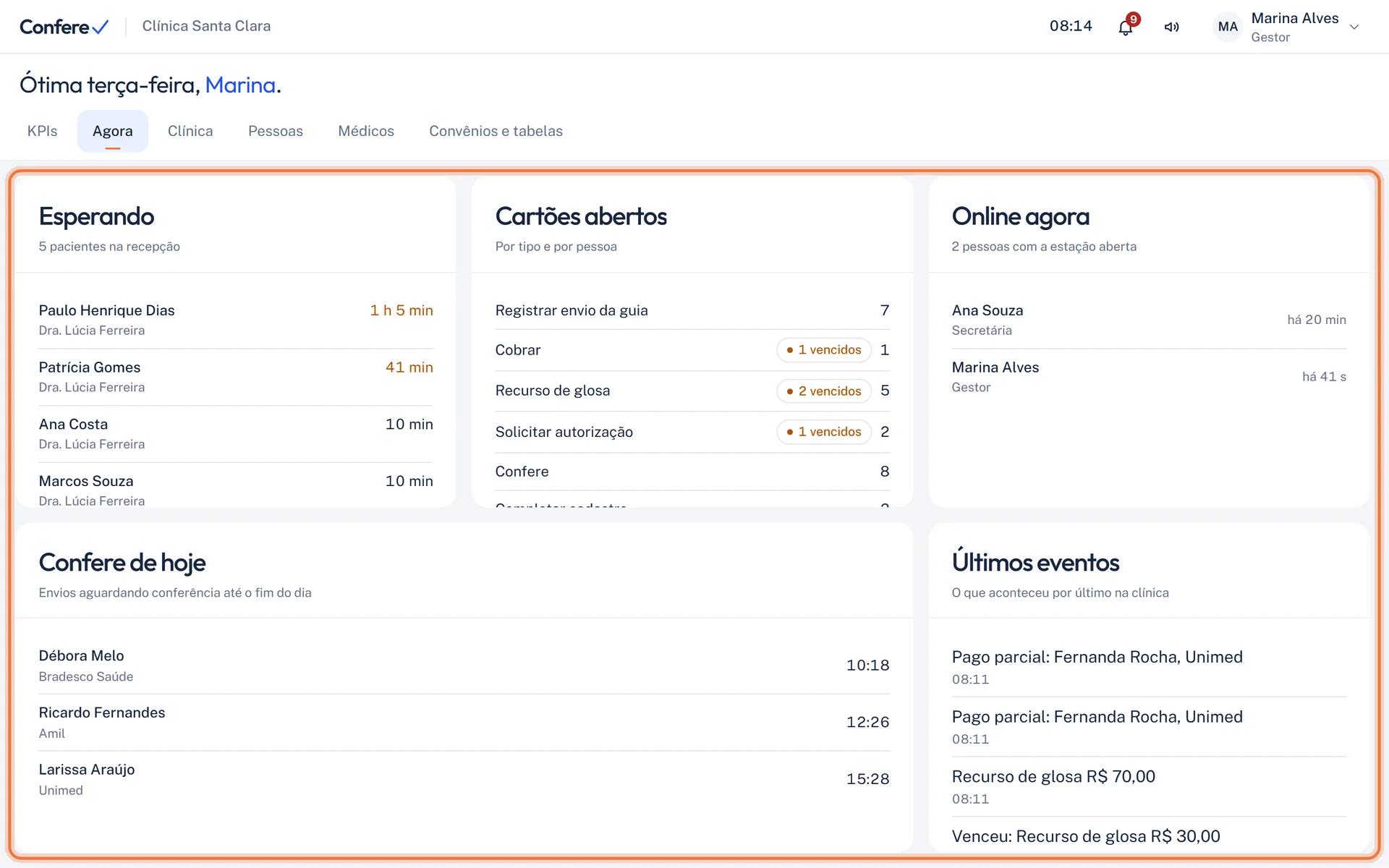Select the Agora tab
Screen dimensions: 1389x868
(113, 131)
